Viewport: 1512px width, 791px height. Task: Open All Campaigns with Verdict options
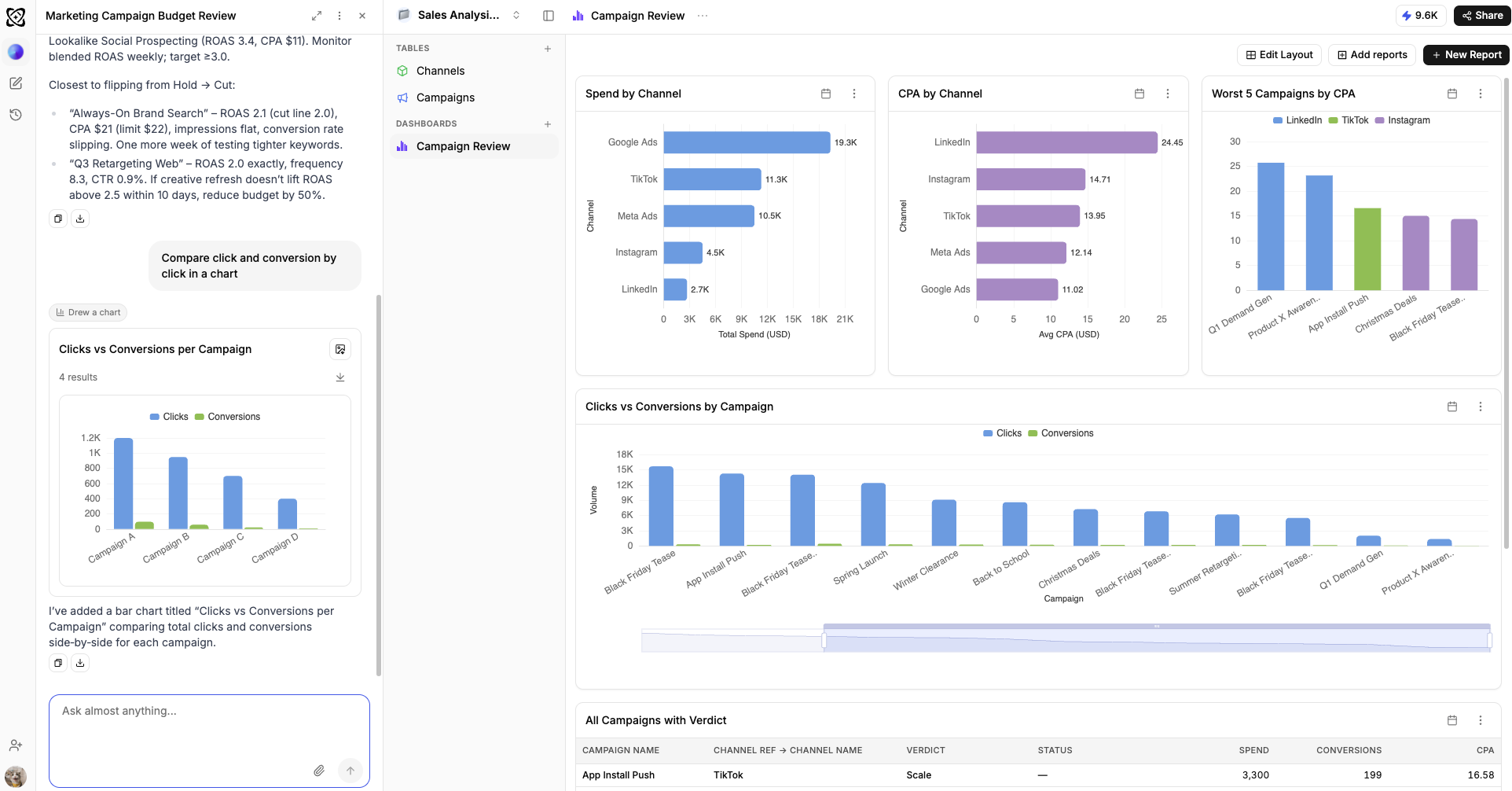(1481, 720)
